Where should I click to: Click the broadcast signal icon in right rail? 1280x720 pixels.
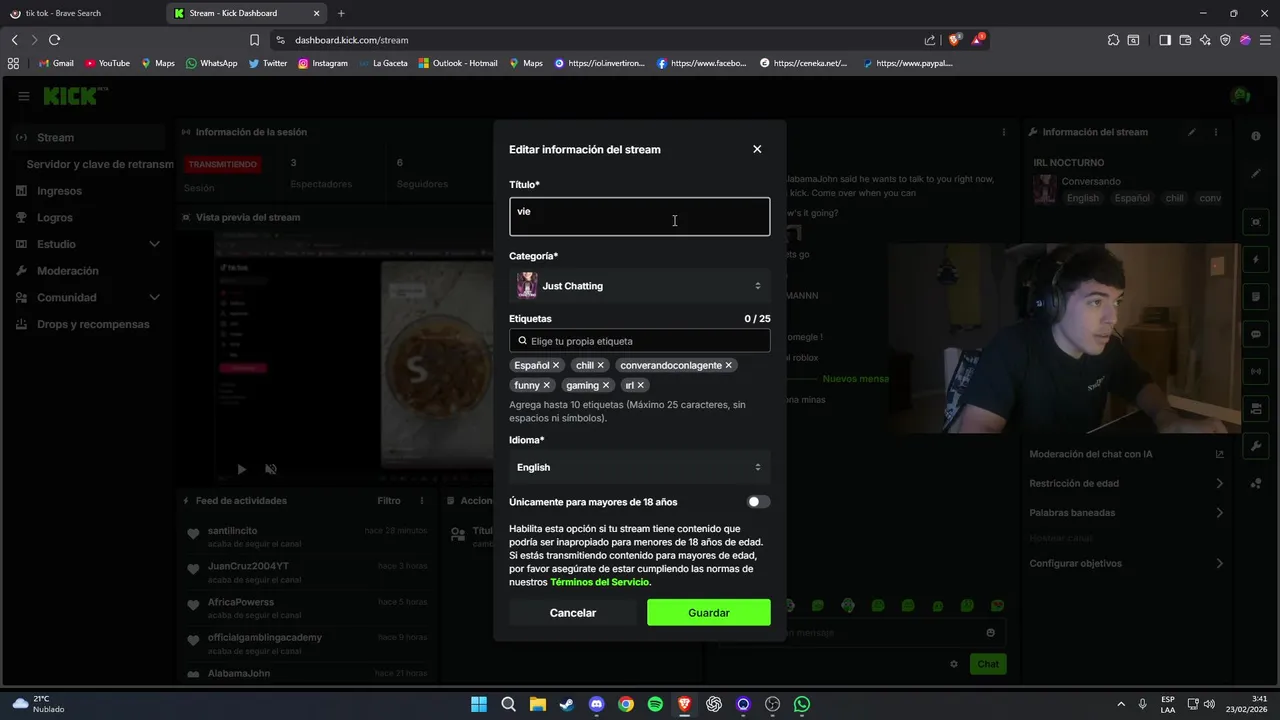(1257, 372)
